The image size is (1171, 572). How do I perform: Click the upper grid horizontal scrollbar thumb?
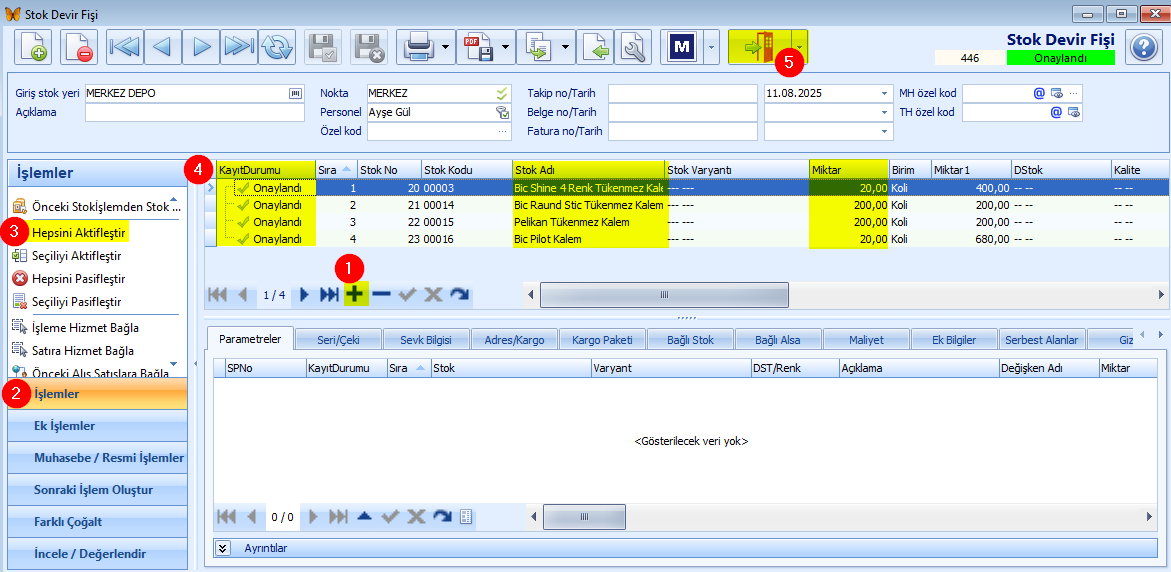(664, 295)
